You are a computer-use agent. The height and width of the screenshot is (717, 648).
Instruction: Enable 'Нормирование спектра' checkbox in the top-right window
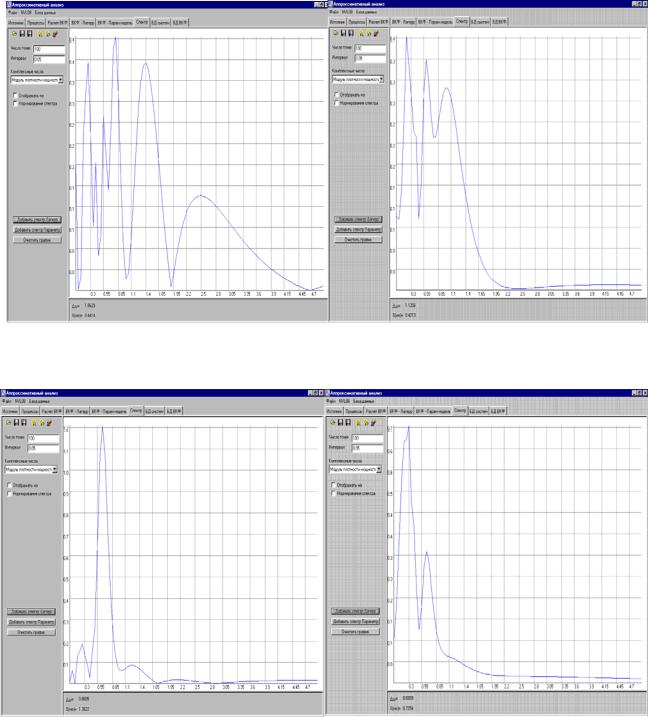(x=337, y=103)
